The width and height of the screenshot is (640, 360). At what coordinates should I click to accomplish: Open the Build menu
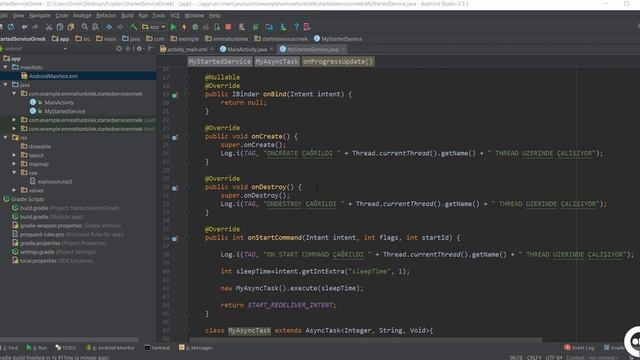(x=127, y=16)
